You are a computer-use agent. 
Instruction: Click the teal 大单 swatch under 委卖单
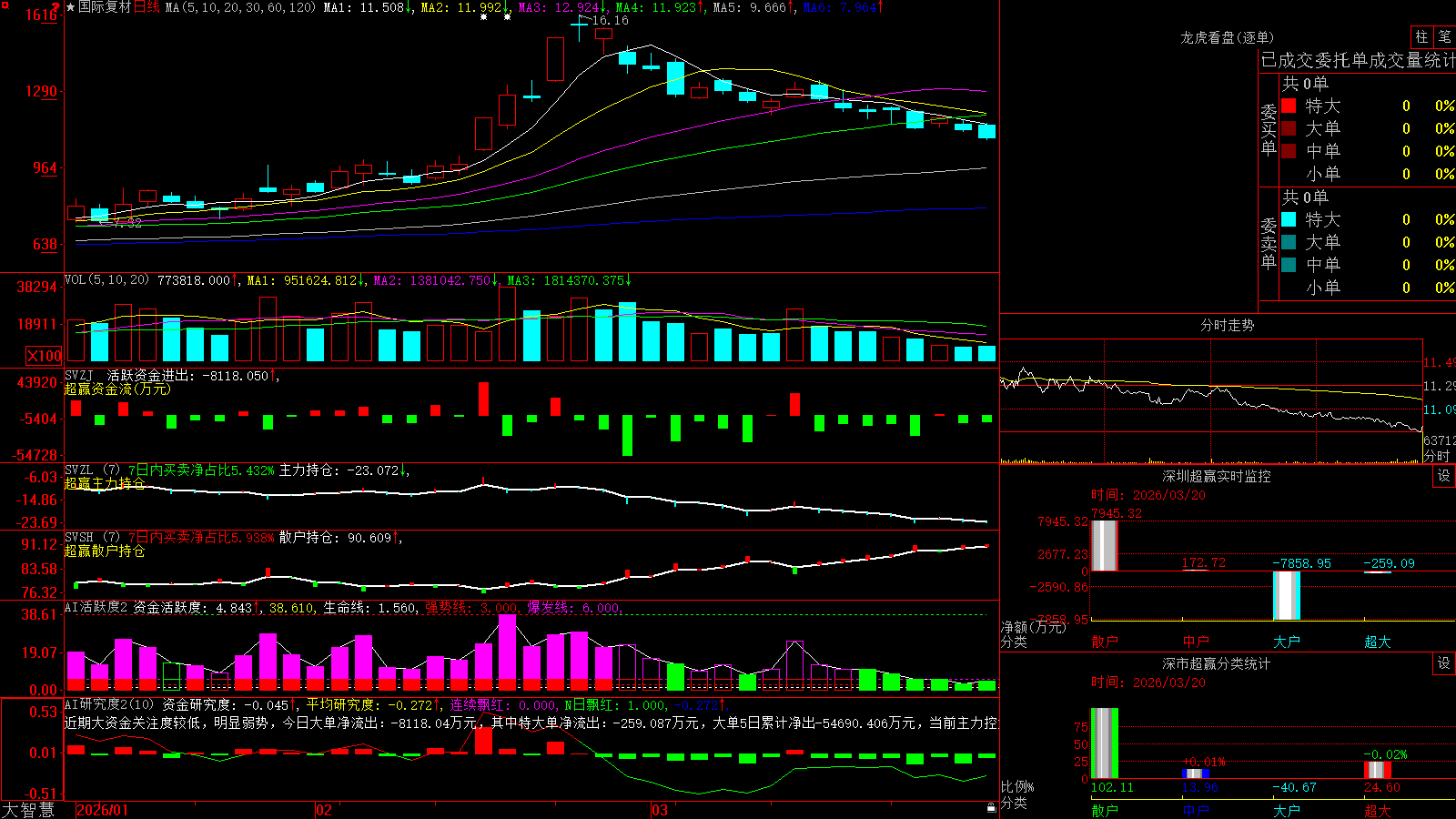click(1289, 242)
